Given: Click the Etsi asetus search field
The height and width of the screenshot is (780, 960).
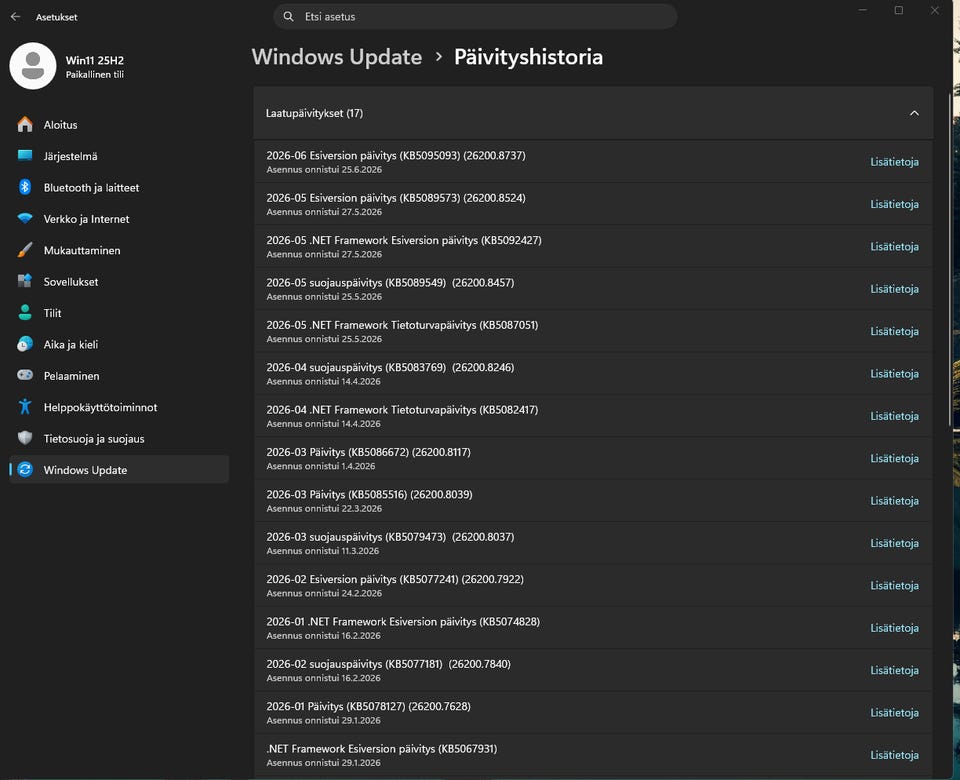Looking at the screenshot, I should point(475,17).
